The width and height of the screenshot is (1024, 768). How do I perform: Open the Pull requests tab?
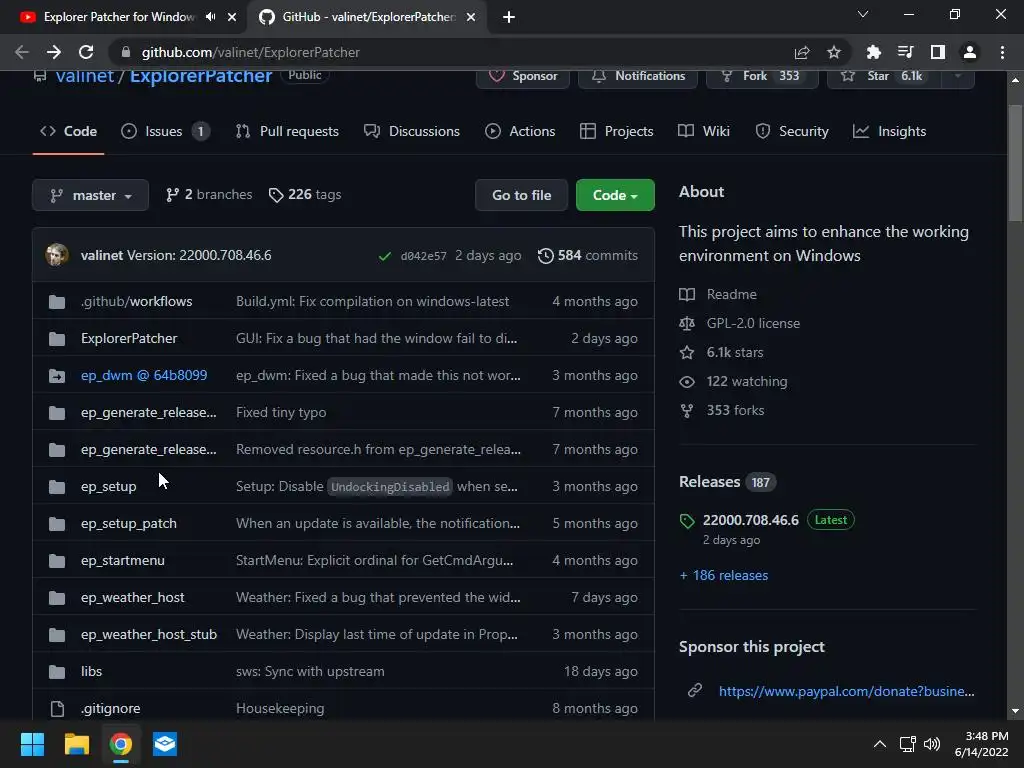click(287, 131)
